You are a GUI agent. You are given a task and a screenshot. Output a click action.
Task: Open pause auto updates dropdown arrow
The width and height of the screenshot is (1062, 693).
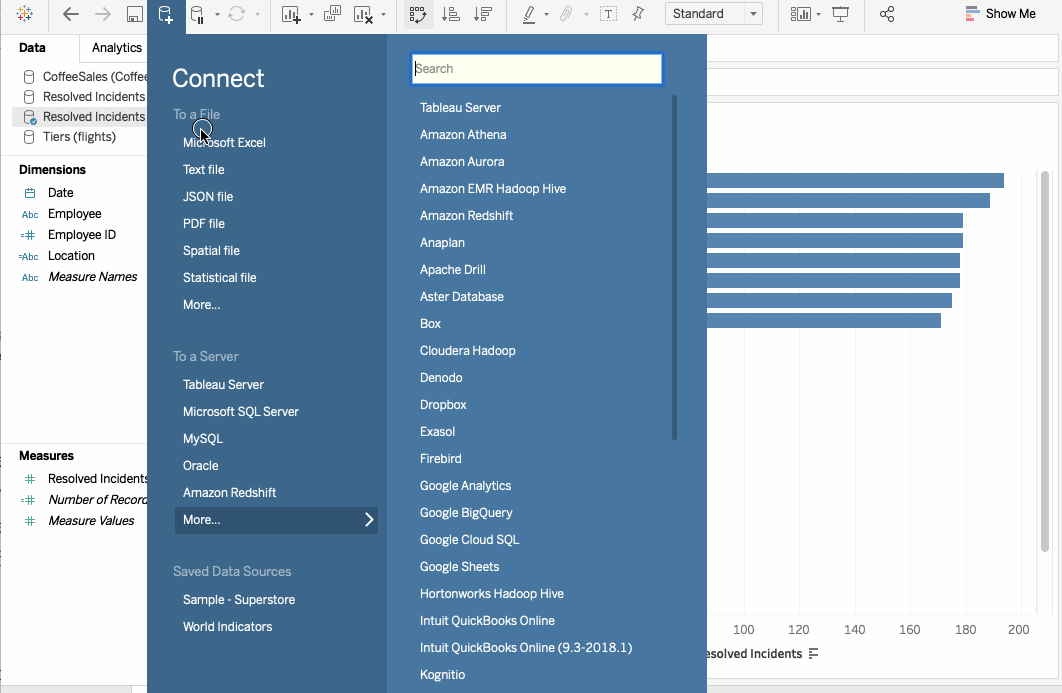(x=217, y=14)
